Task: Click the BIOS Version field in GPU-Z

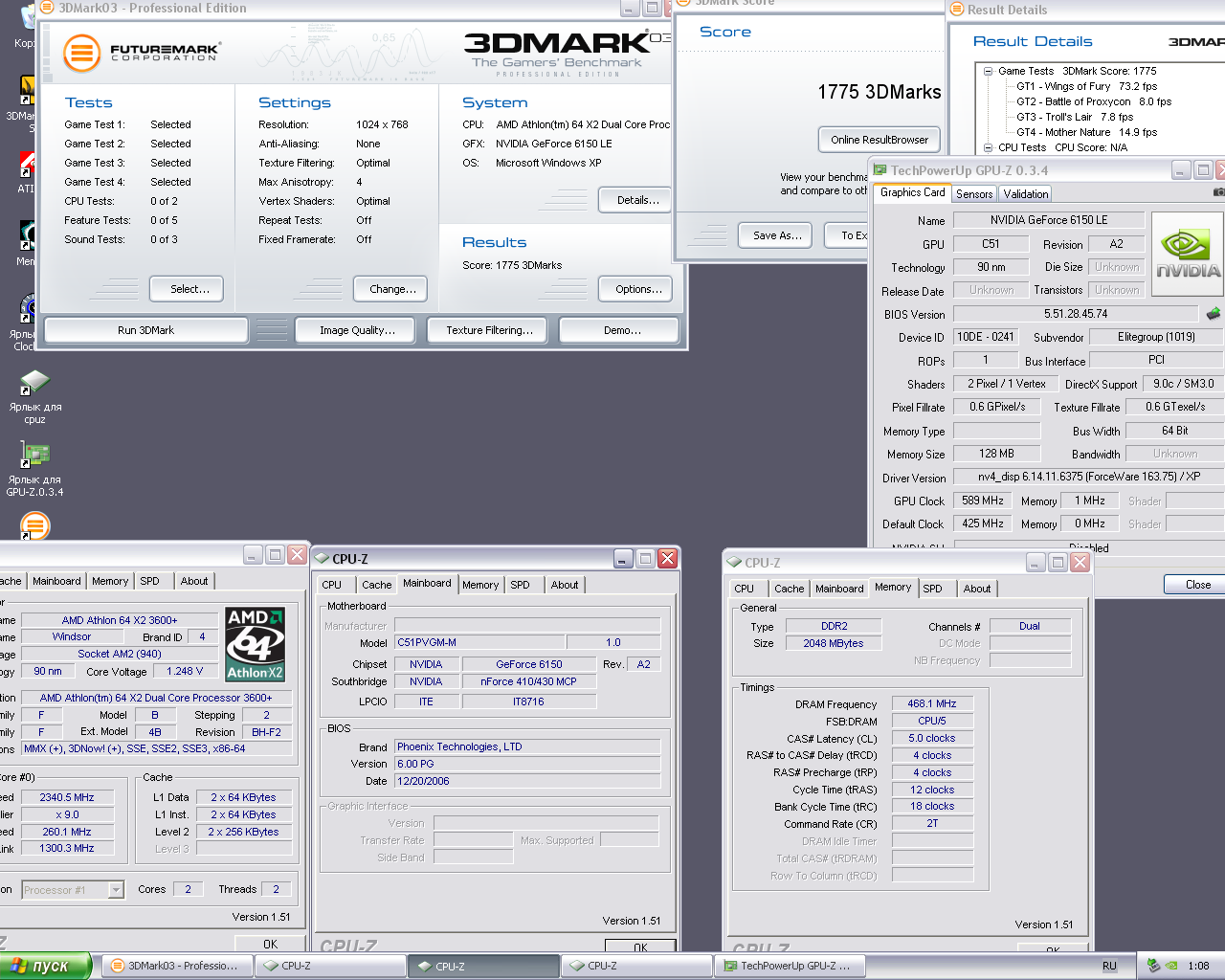Action: click(1075, 314)
